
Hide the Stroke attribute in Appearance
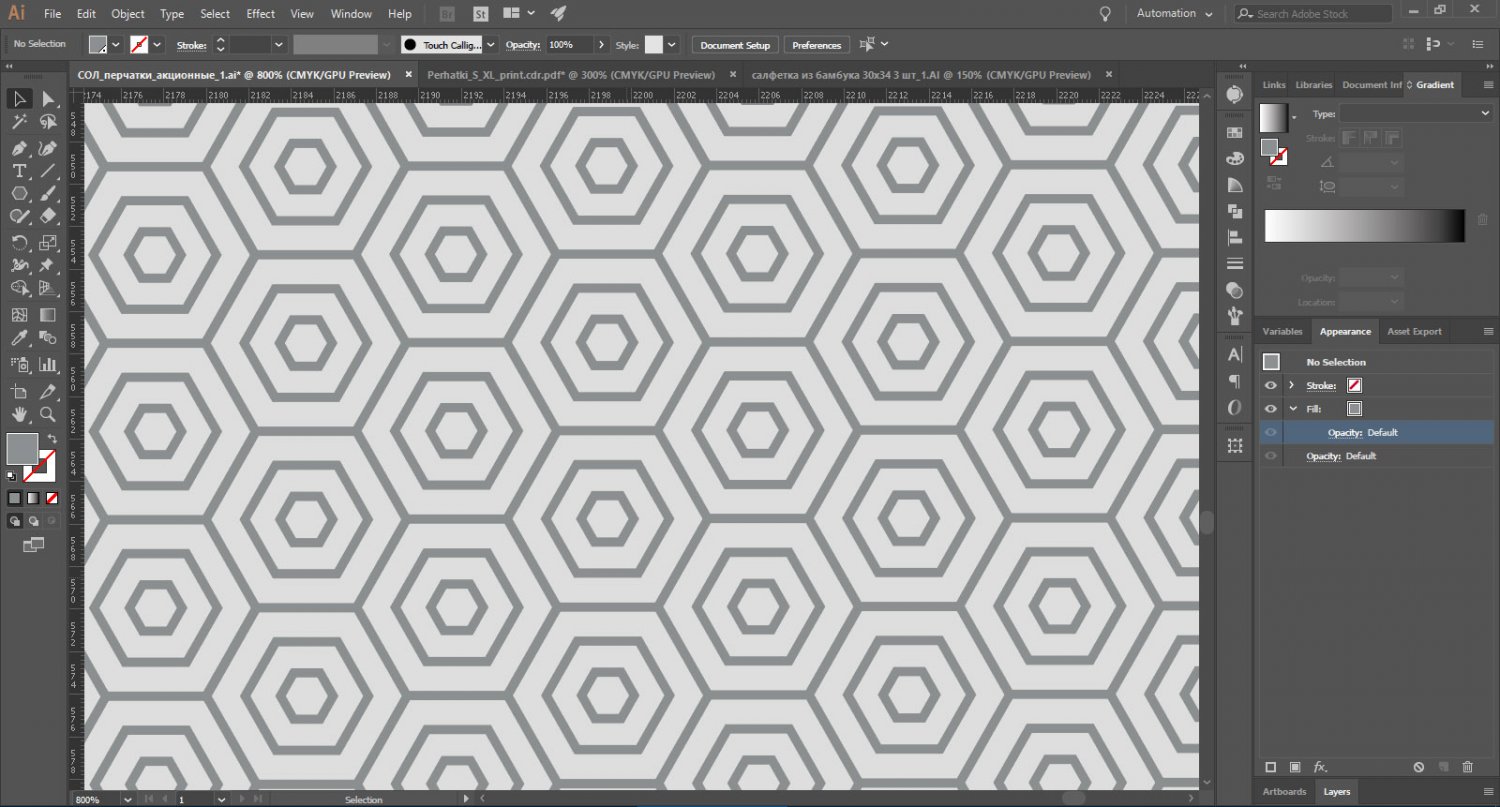pos(1271,385)
